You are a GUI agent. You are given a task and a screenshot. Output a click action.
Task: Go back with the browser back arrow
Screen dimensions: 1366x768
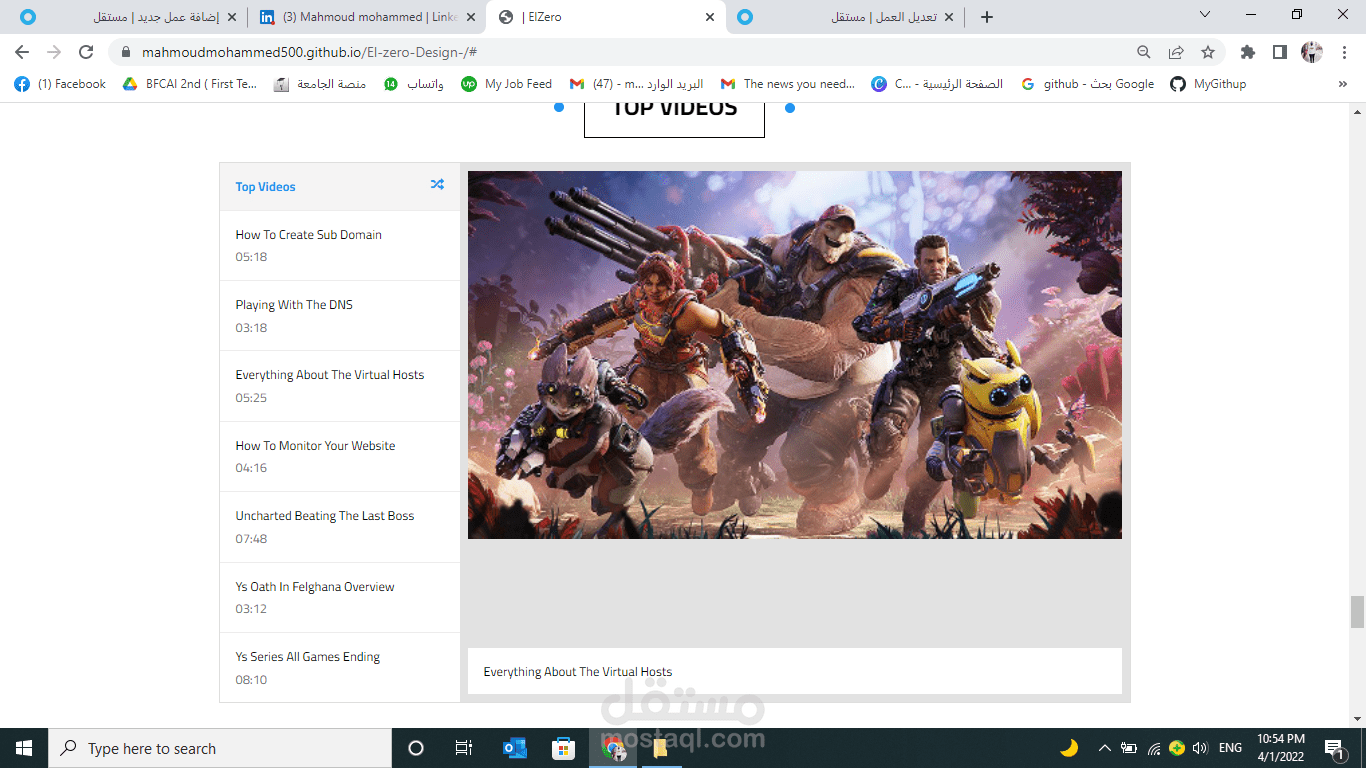point(22,52)
